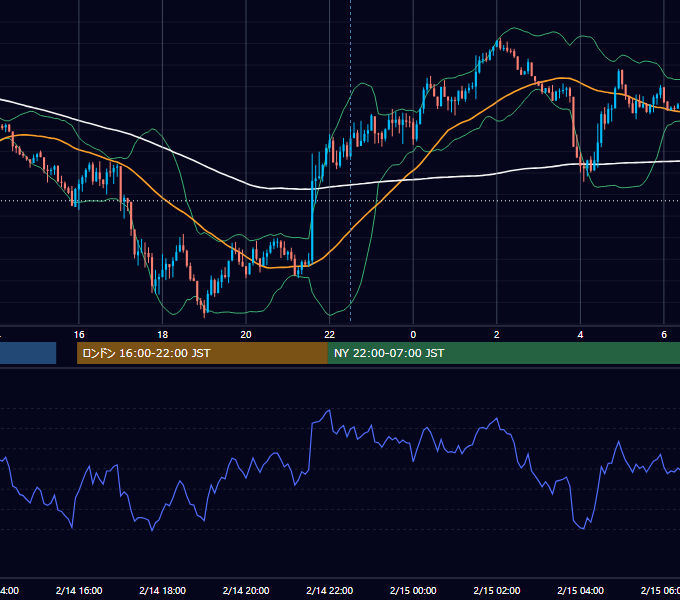Click hour label 18 on price chart axis
The width and height of the screenshot is (680, 600).
click(x=163, y=335)
